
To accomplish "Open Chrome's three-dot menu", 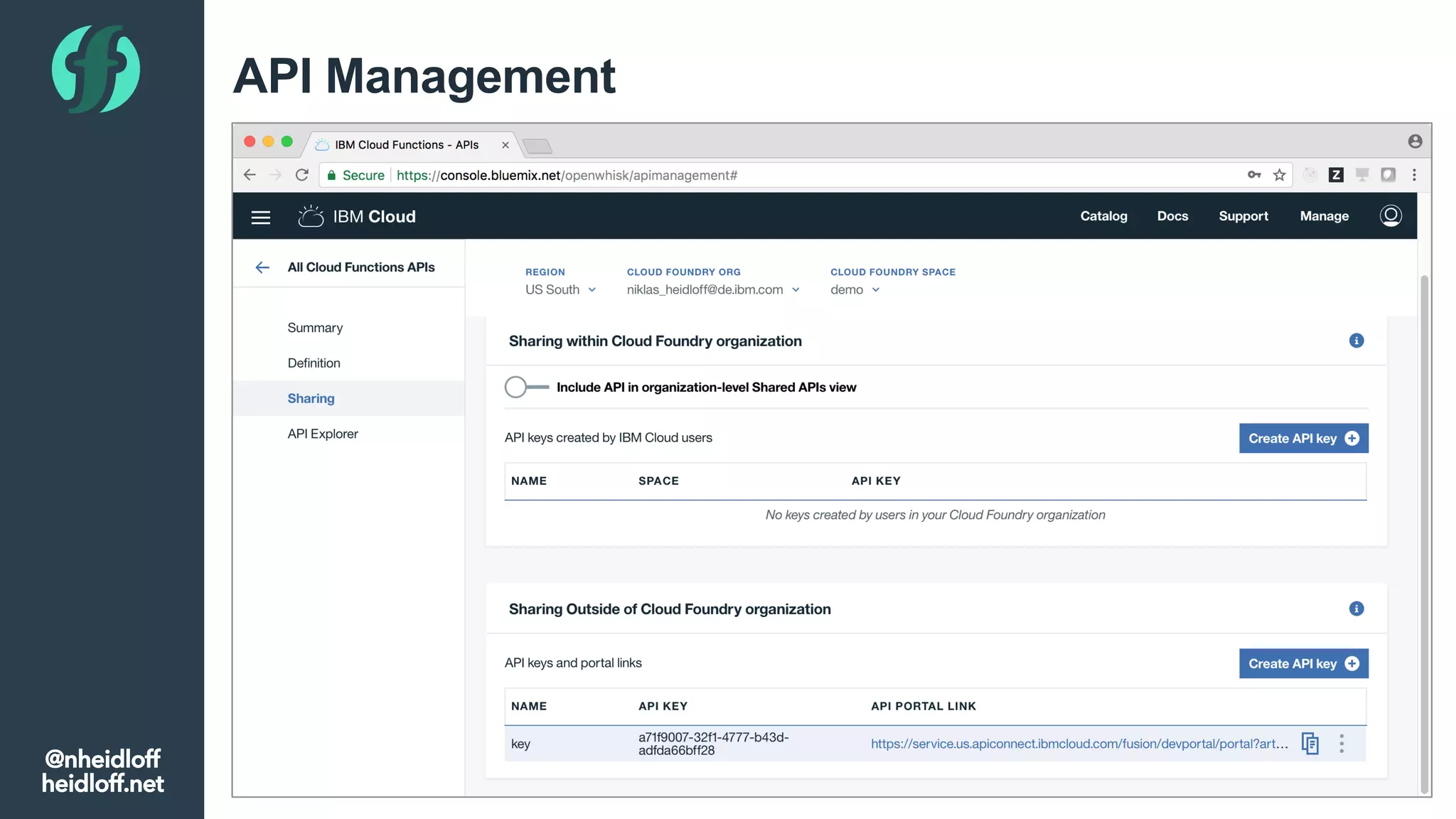I will coord(1414,175).
